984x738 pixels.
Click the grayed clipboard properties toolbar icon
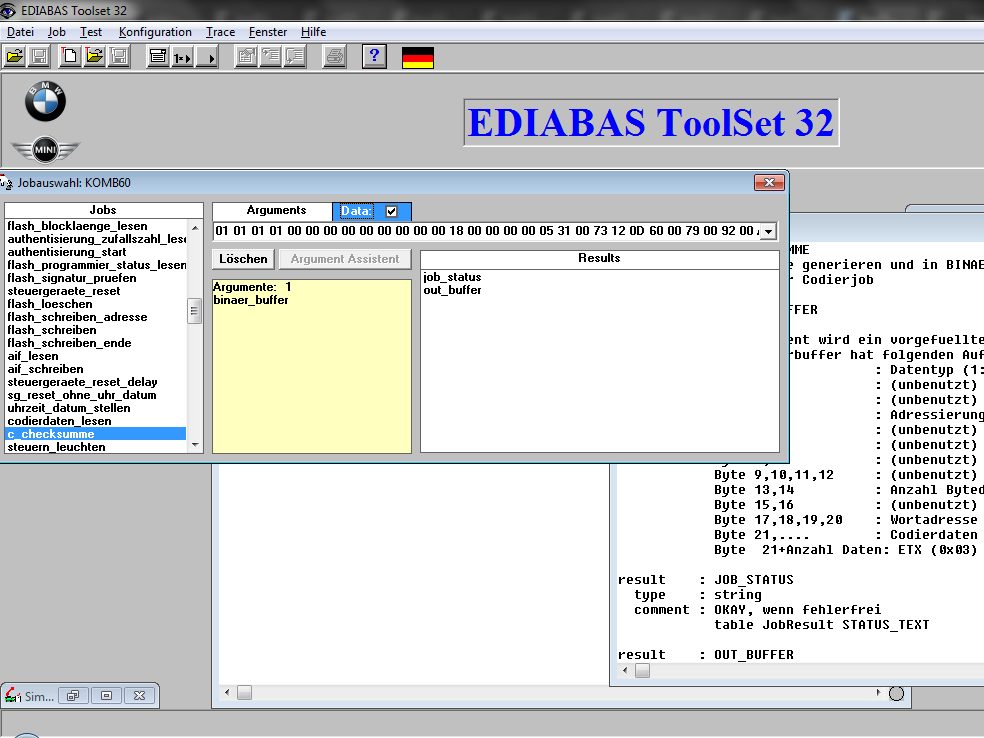(246, 56)
